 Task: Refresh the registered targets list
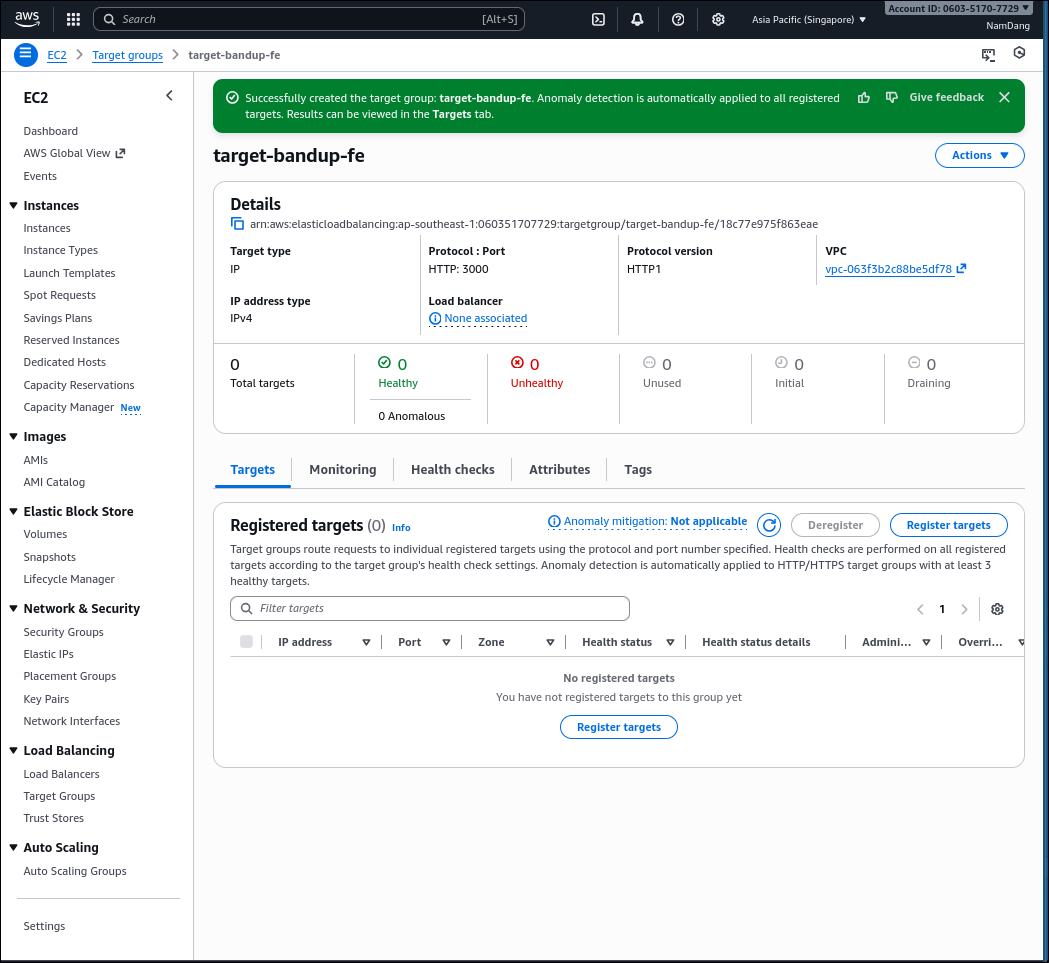coord(768,525)
